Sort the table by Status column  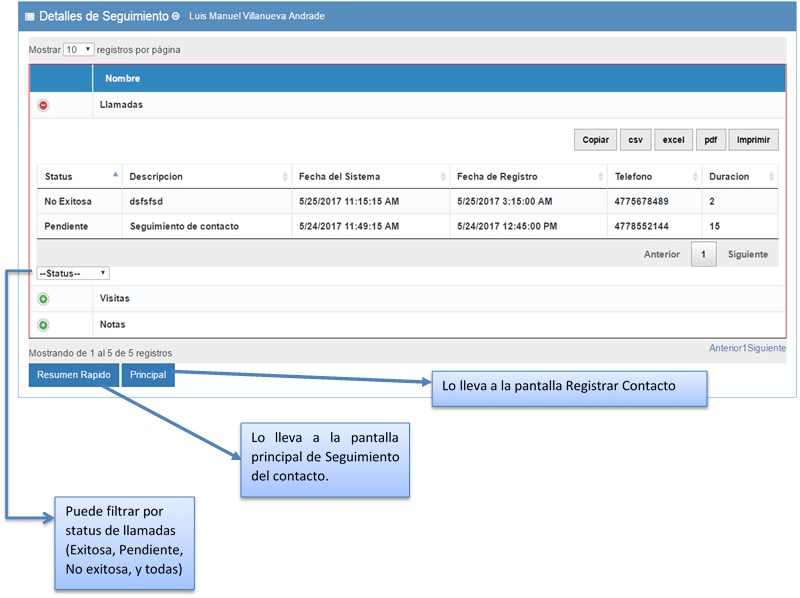(79, 177)
